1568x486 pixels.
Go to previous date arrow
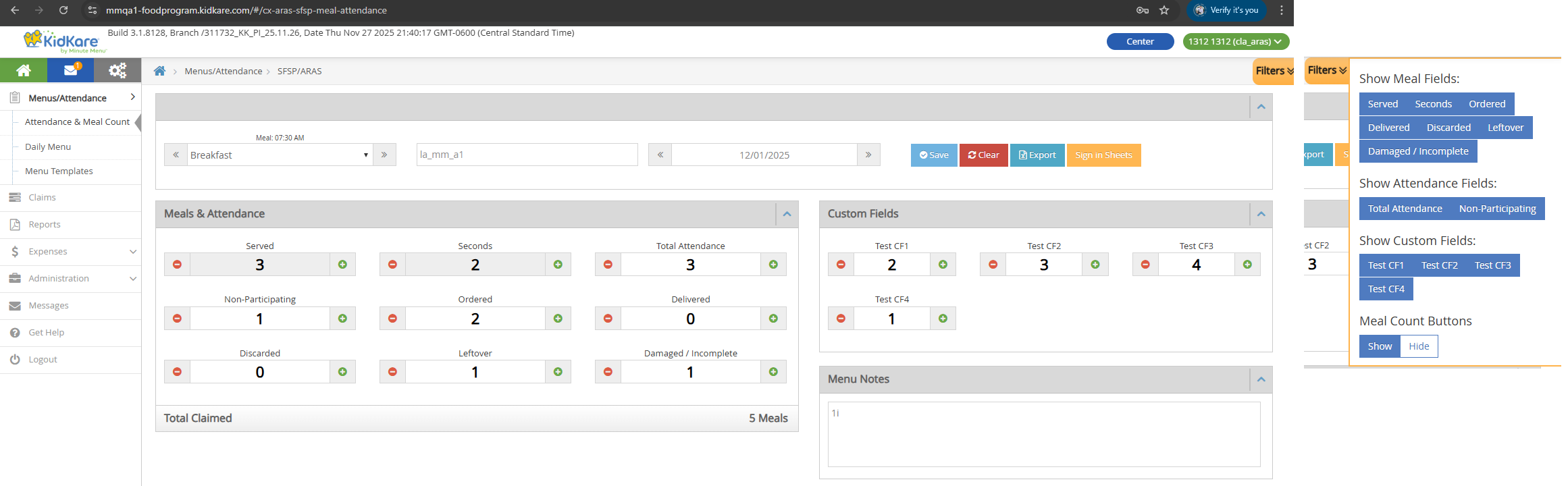[660, 155]
